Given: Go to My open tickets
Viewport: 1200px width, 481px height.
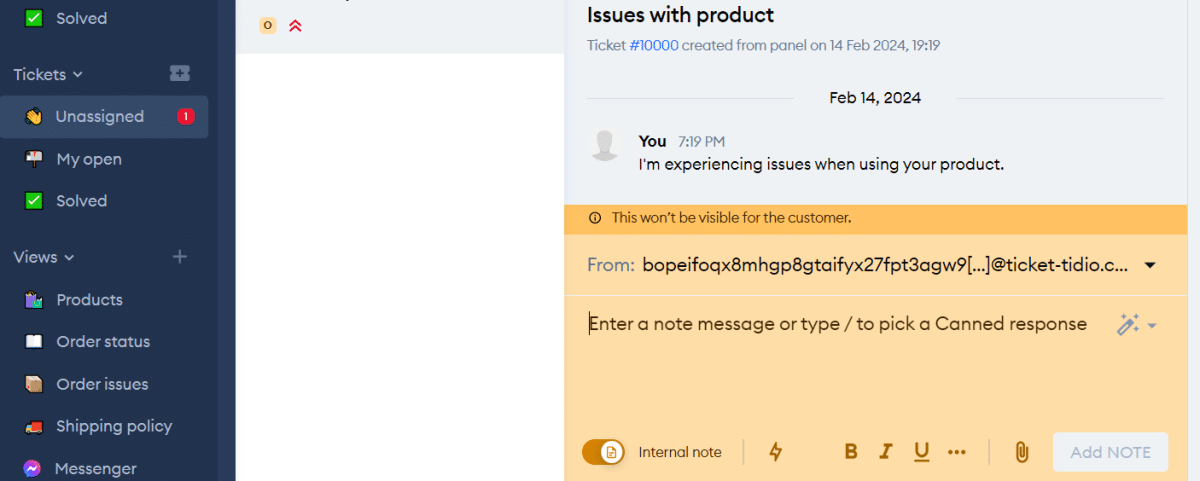Looking at the screenshot, I should pos(89,159).
